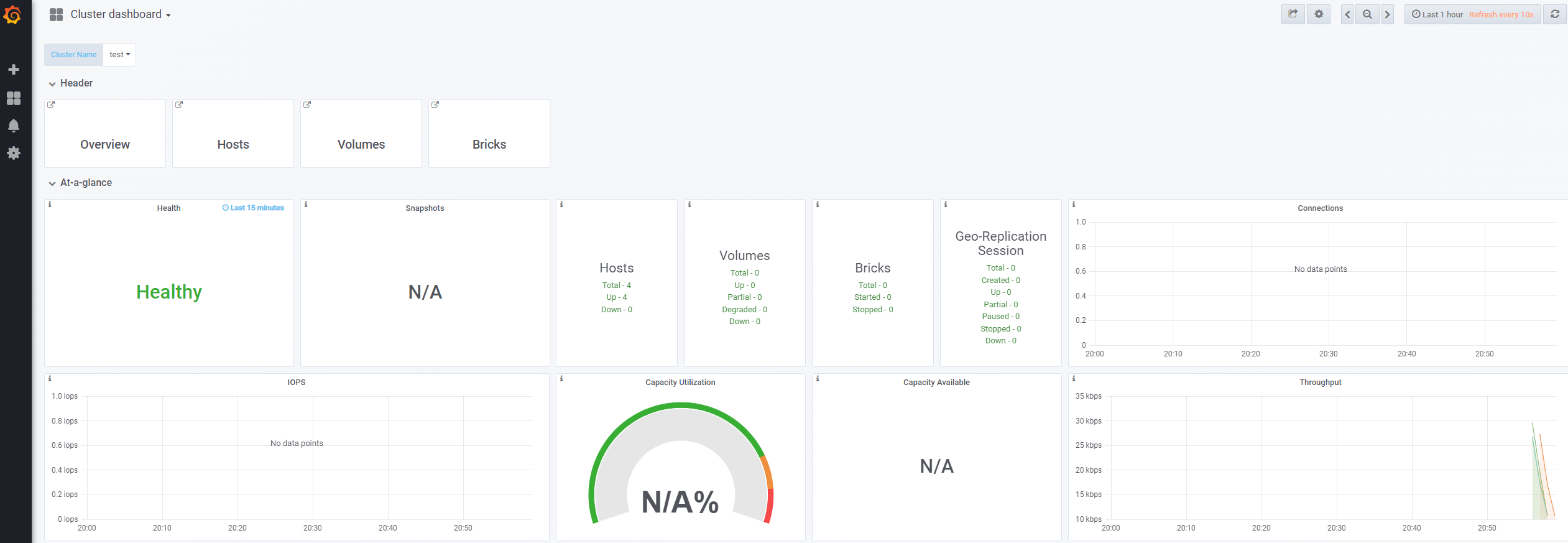Collapse the Header row
1568x543 pixels.
(x=71, y=83)
